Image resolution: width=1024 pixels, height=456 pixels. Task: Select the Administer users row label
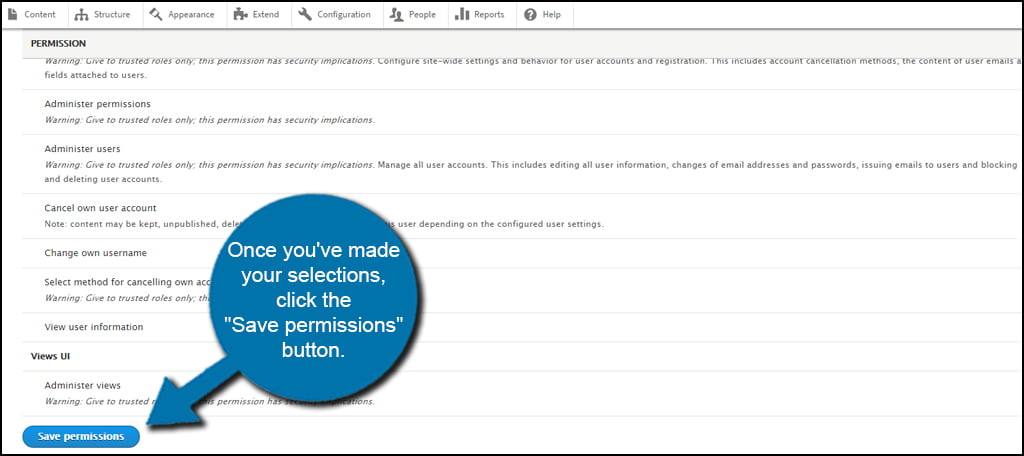pyautogui.click(x=82, y=149)
